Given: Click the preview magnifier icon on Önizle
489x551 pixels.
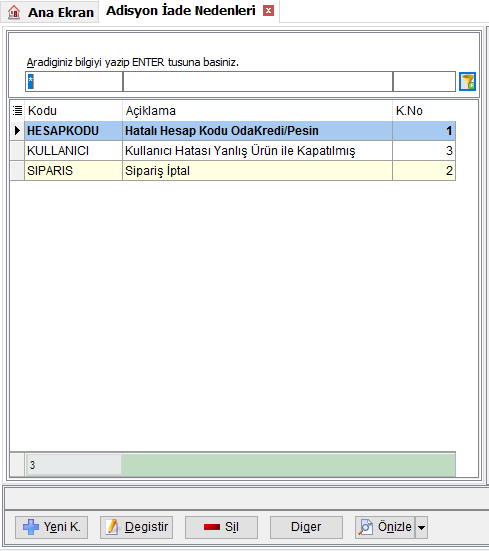Looking at the screenshot, I should tap(366, 527).
